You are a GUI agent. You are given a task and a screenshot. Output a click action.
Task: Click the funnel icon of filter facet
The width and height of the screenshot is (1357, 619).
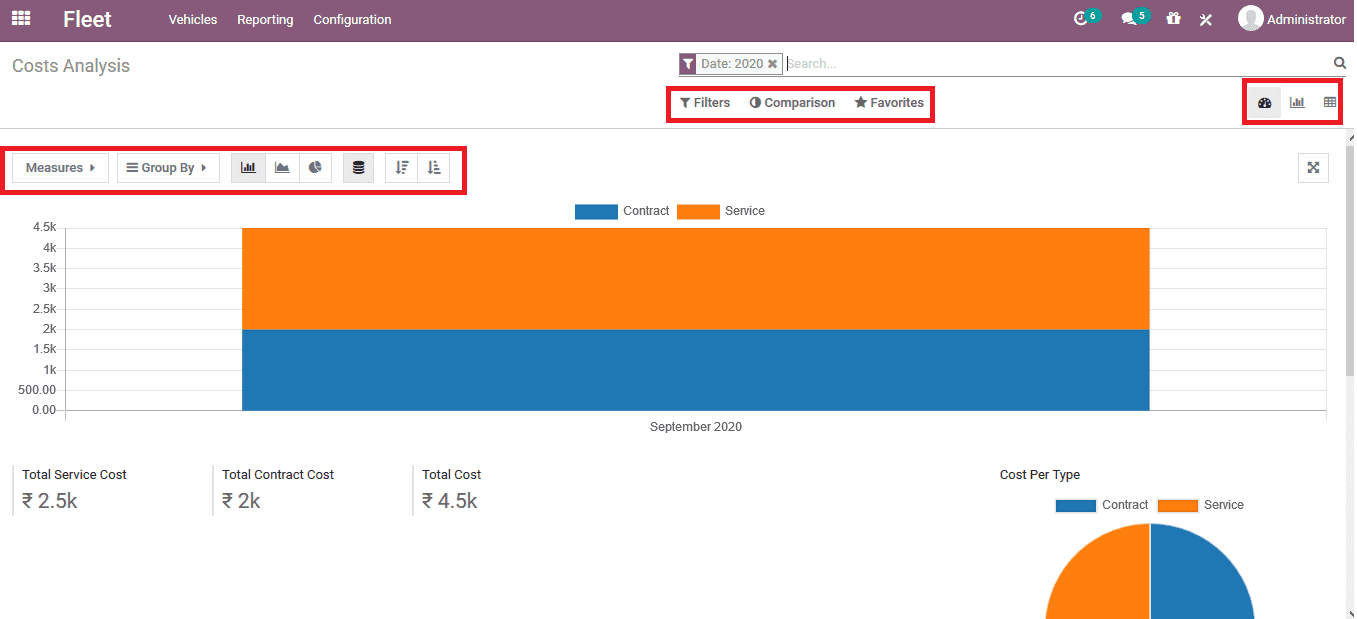pos(688,63)
